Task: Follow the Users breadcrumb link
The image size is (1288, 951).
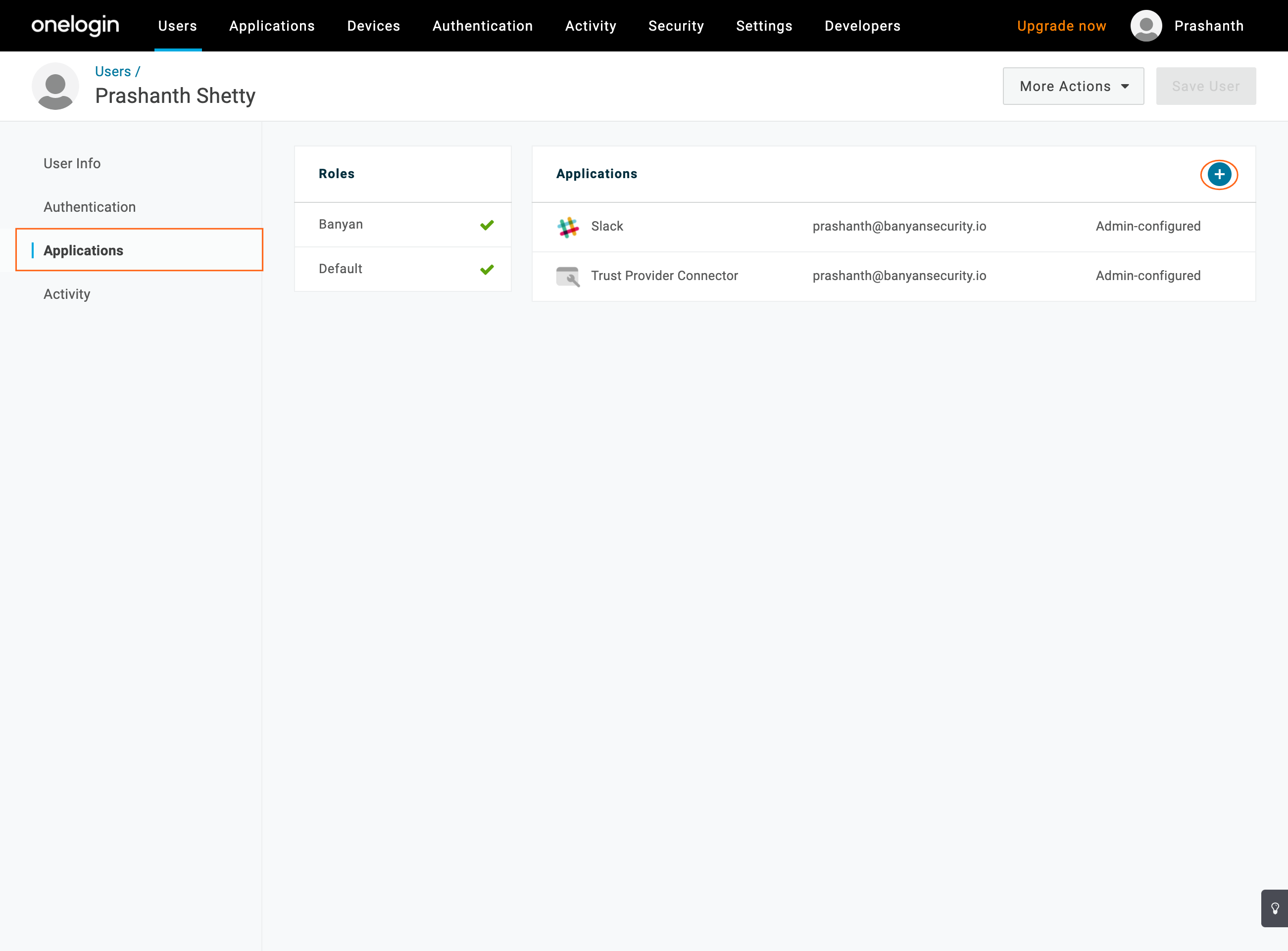Action: click(x=113, y=71)
